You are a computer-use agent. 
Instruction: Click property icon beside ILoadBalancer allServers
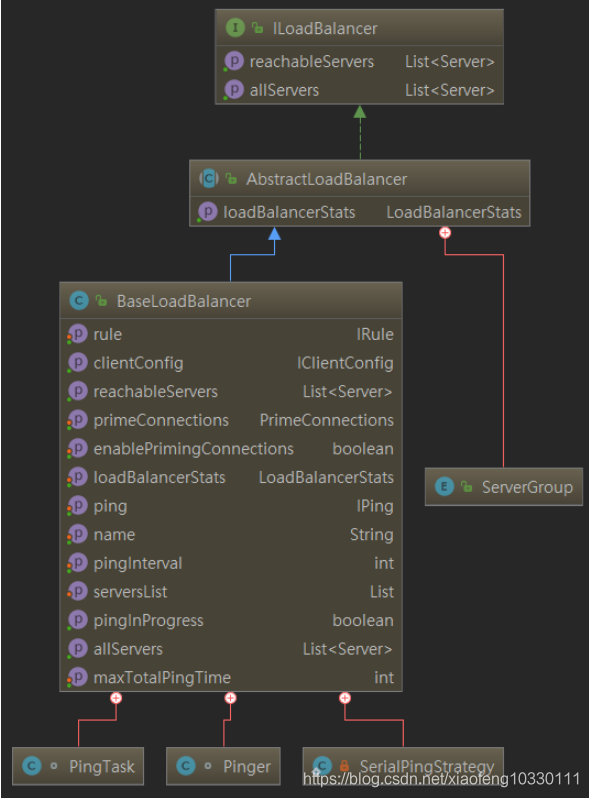pos(234,90)
